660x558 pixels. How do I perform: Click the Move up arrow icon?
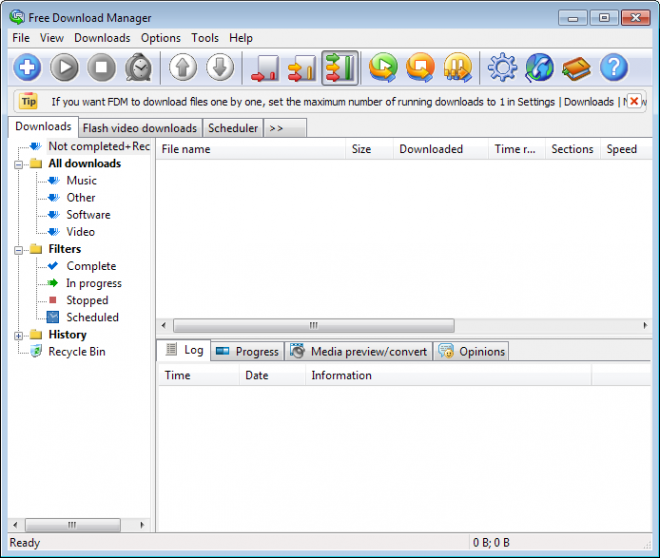[x=183, y=68]
